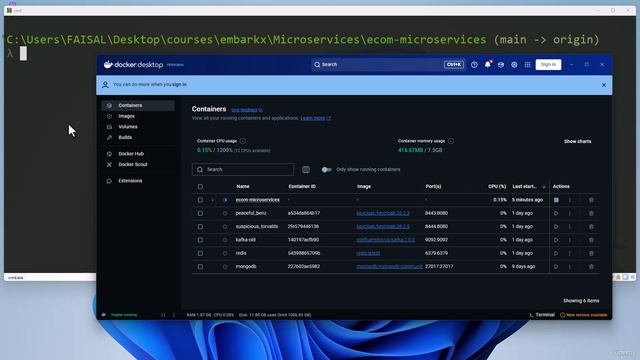Open the Learn more link
This screenshot has width=640, height=360.
coord(316,118)
